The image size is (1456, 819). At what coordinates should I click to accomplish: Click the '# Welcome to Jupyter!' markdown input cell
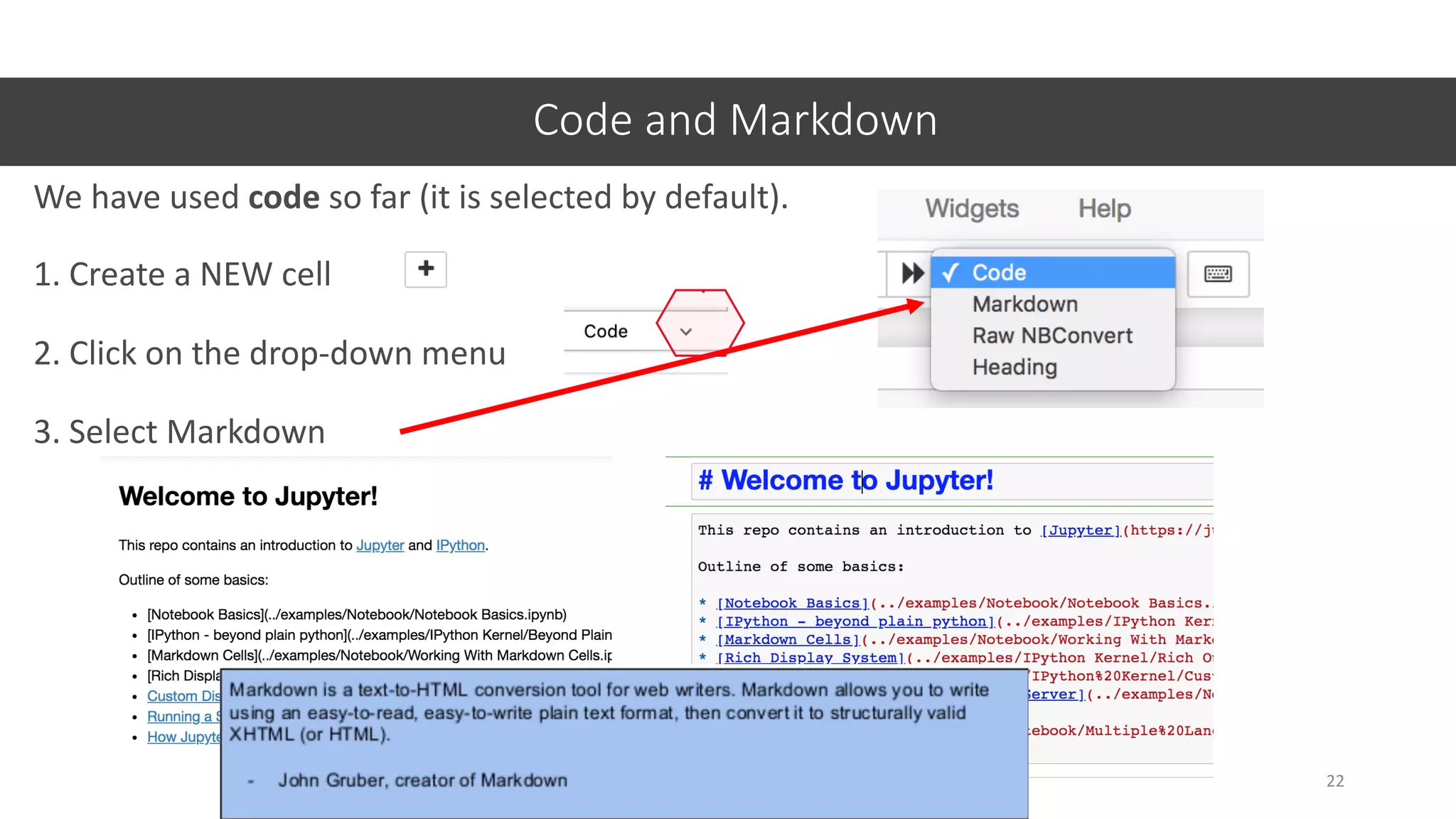click(x=952, y=481)
